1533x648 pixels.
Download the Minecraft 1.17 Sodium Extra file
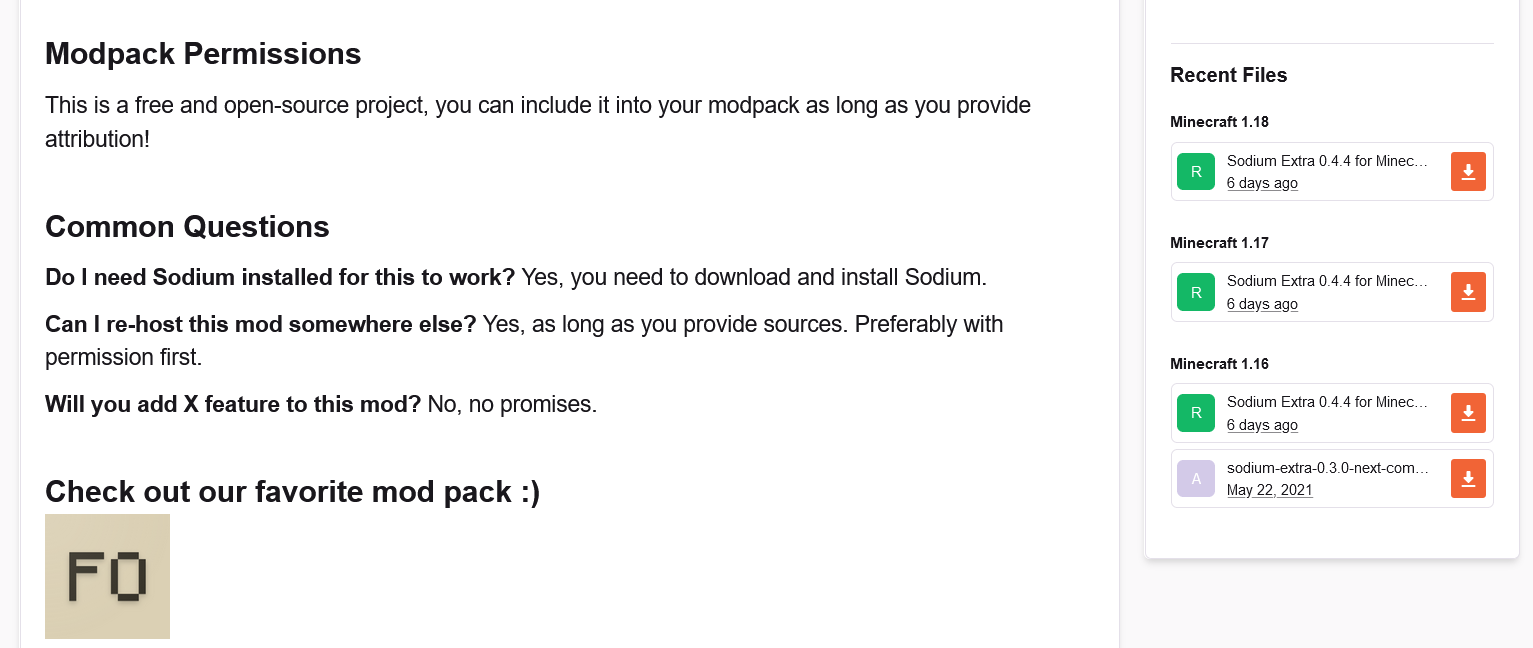(1468, 292)
